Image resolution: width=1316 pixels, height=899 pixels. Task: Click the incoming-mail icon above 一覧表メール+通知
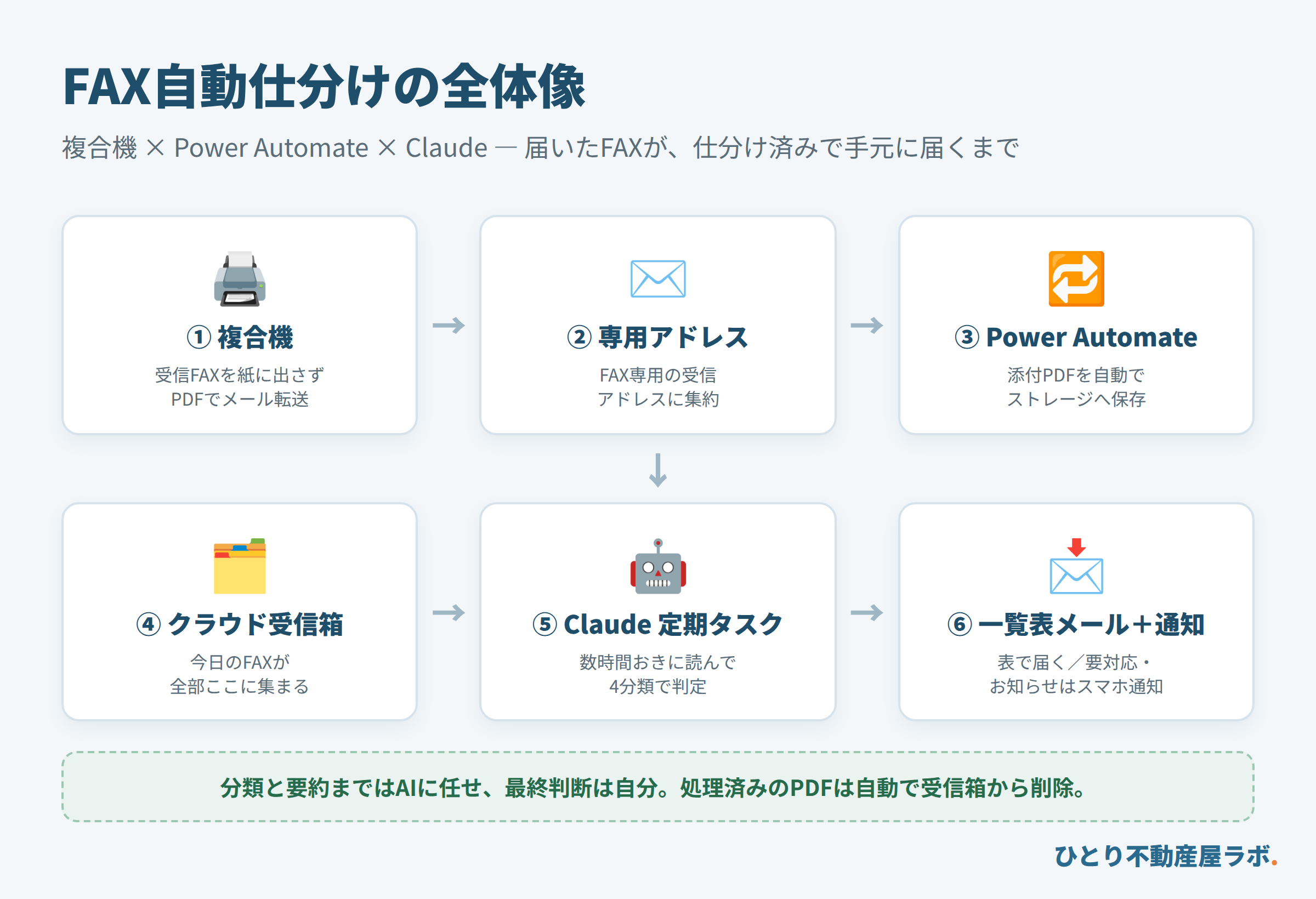(x=1076, y=566)
